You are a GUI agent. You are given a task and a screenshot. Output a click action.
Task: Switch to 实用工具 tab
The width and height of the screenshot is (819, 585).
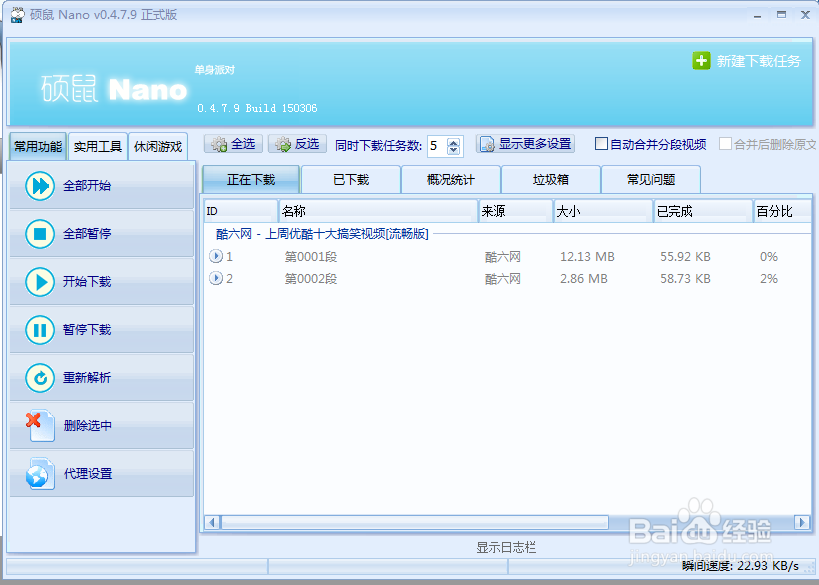click(x=98, y=146)
